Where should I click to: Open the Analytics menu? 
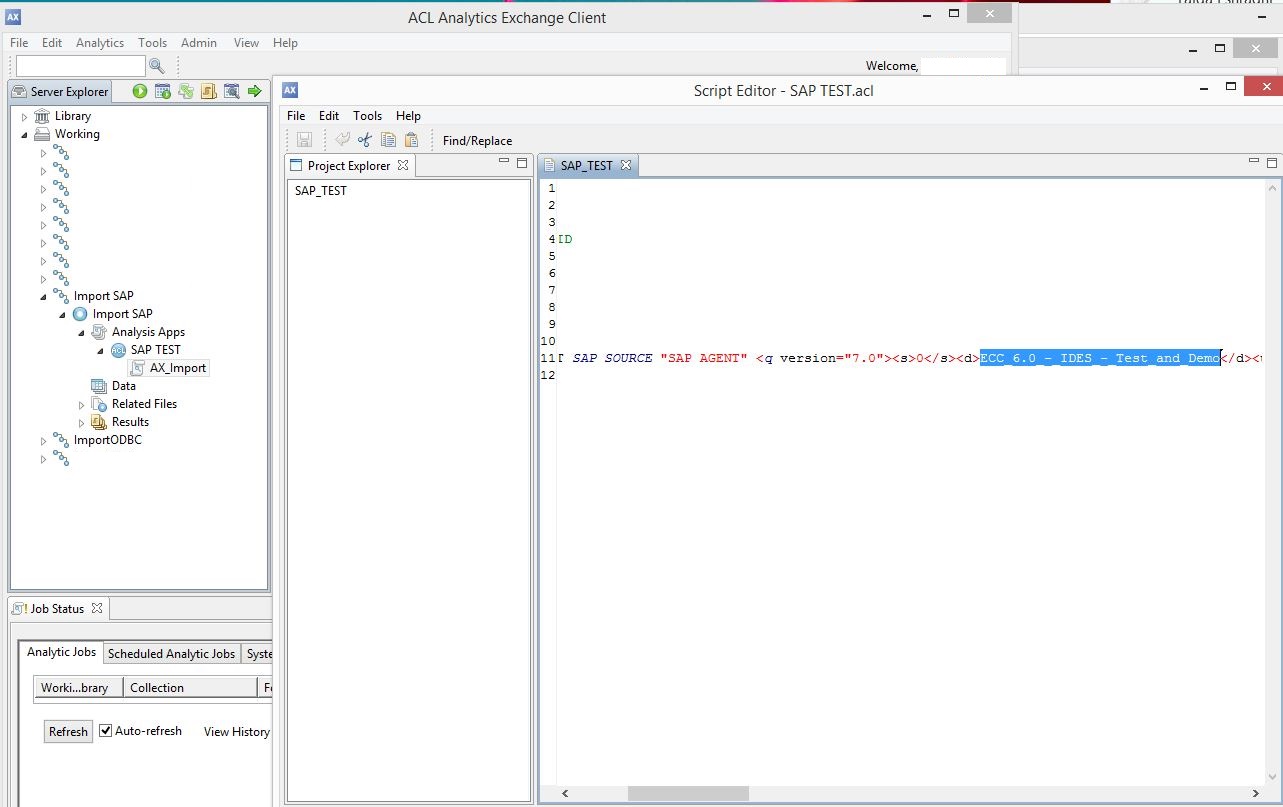100,43
